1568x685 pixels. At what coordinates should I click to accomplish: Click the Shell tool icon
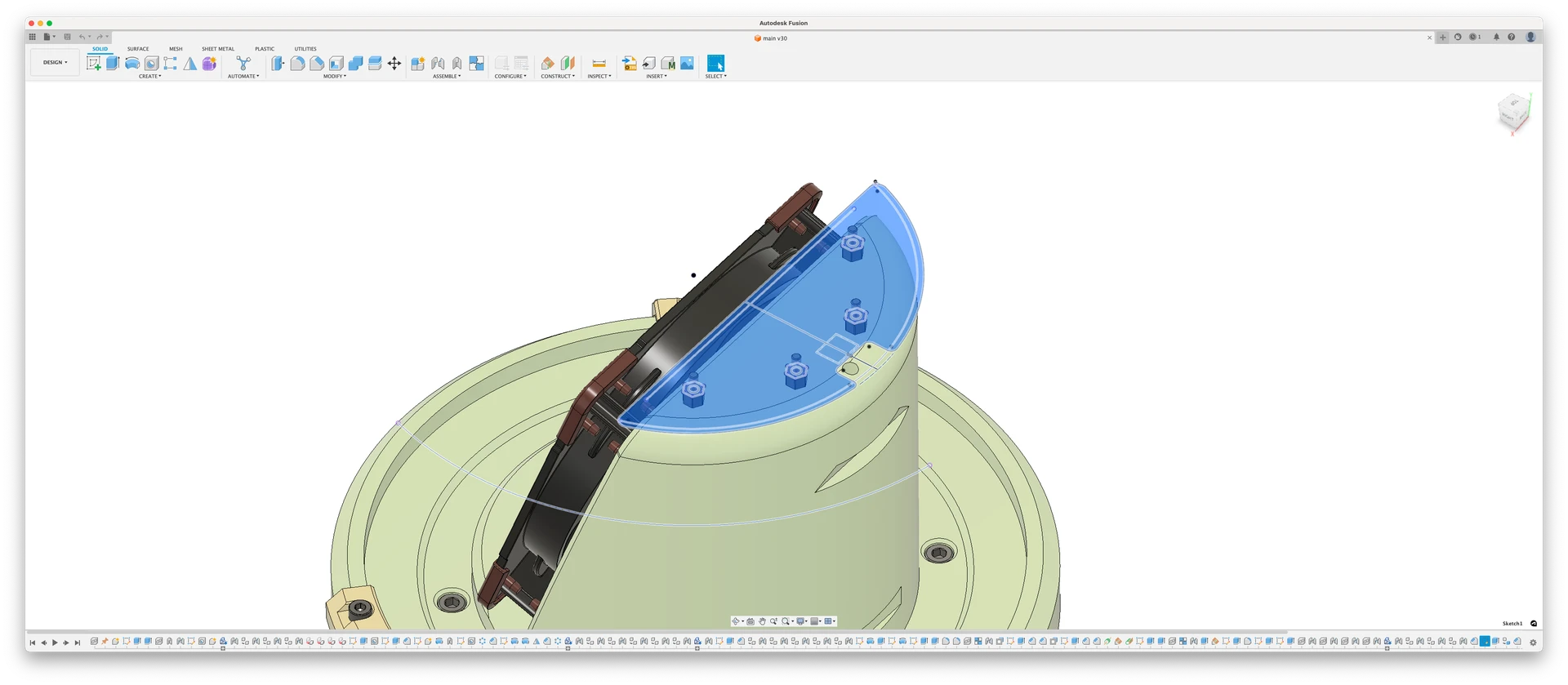tap(336, 64)
